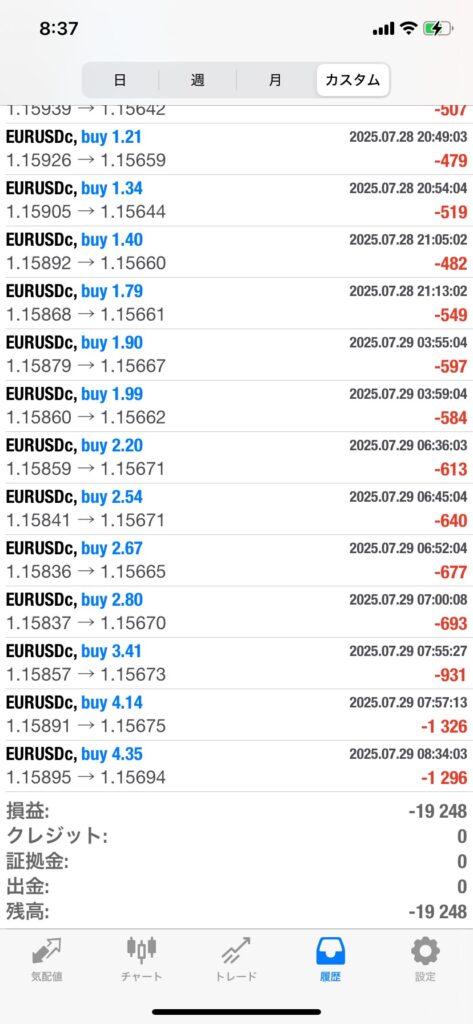The width and height of the screenshot is (473, 1024).
Task: Tap the battery charging status icon
Action: tap(436, 28)
